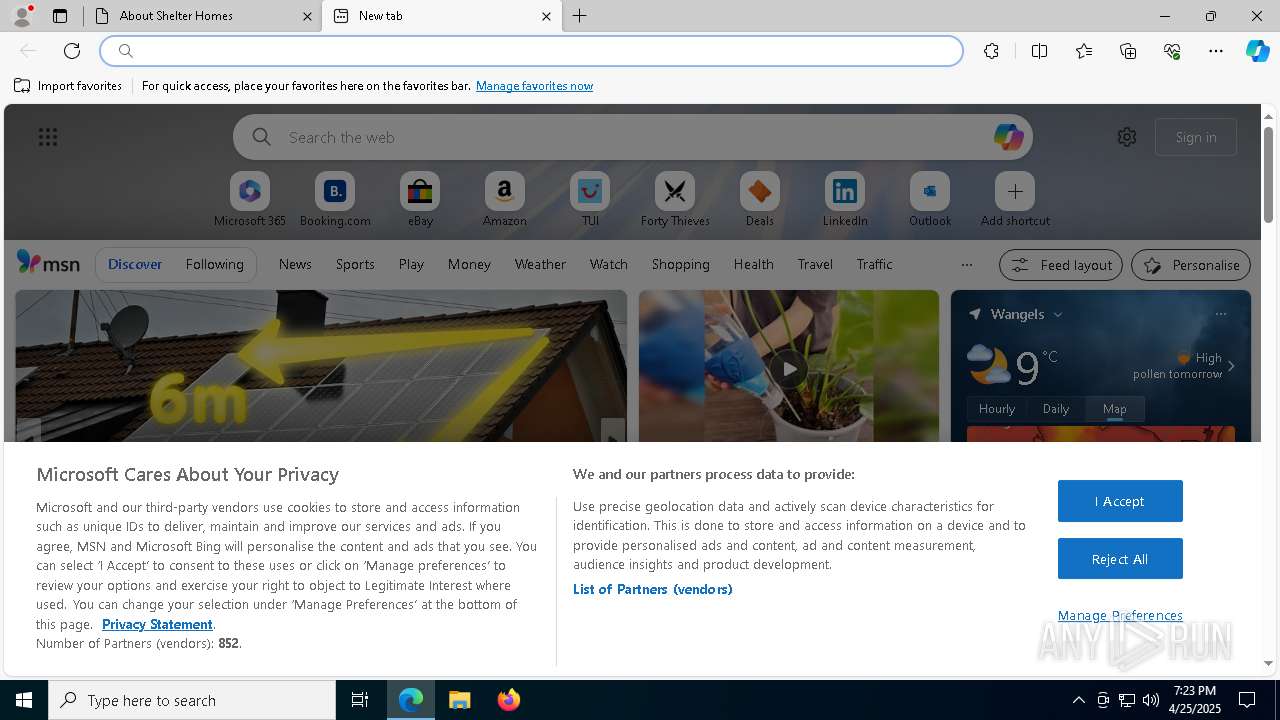Open the Health category
1280x720 pixels.
[753, 264]
